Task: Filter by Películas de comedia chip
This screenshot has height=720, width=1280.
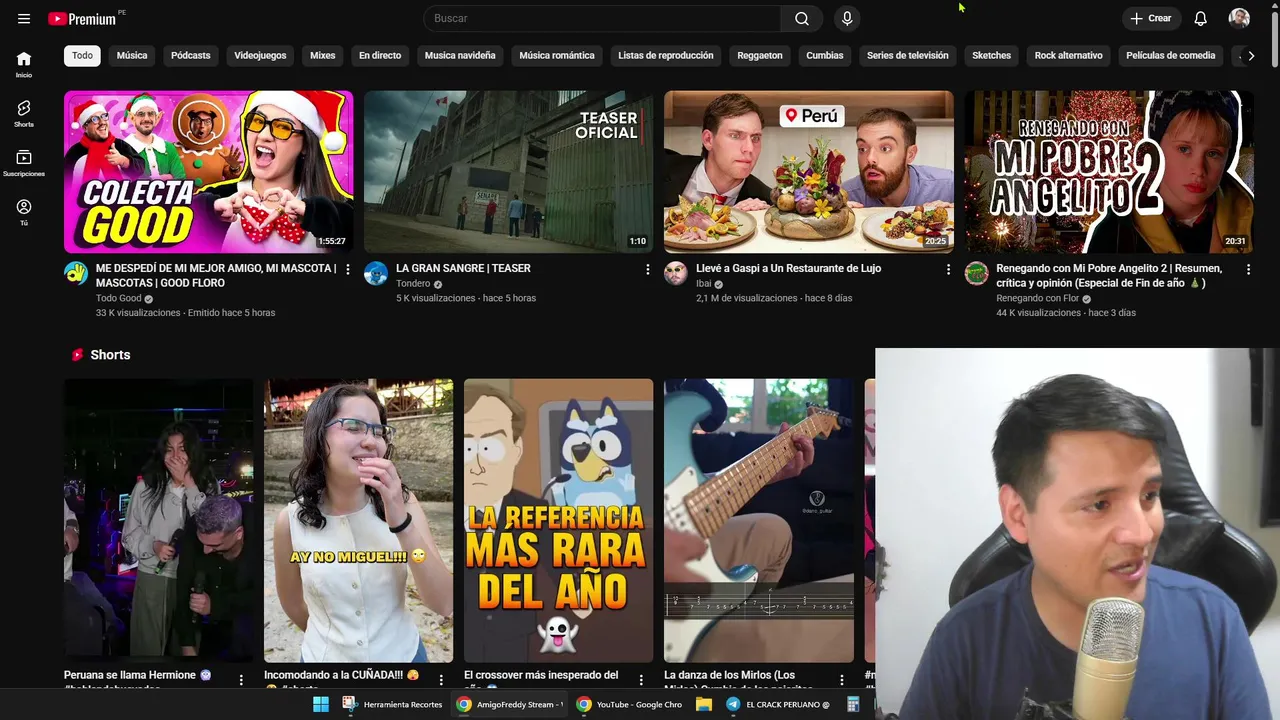Action: click(1171, 55)
